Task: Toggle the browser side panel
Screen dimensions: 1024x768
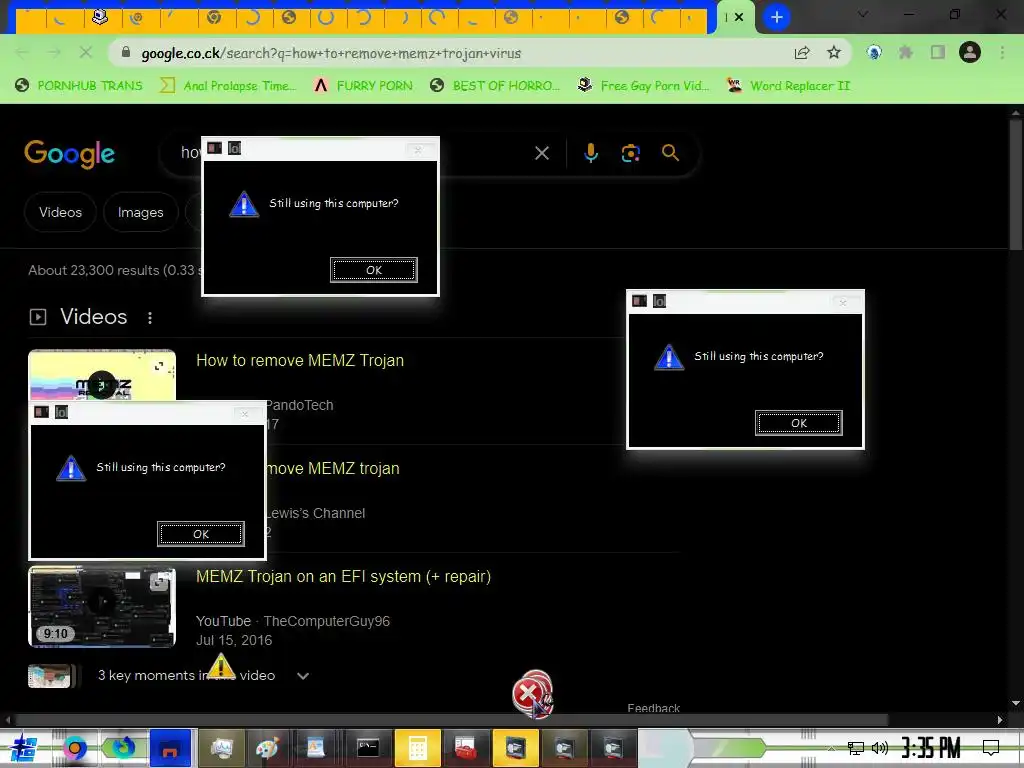Action: tap(938, 52)
